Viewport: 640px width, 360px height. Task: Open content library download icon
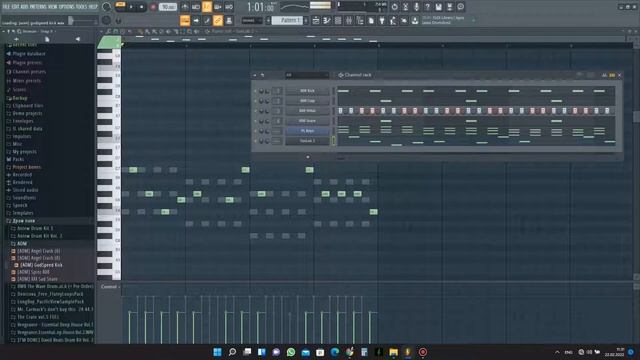415,20
